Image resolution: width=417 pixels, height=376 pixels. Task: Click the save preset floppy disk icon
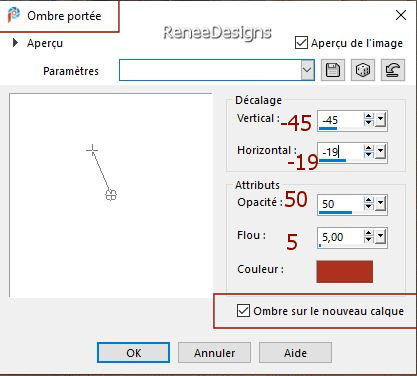click(x=333, y=70)
